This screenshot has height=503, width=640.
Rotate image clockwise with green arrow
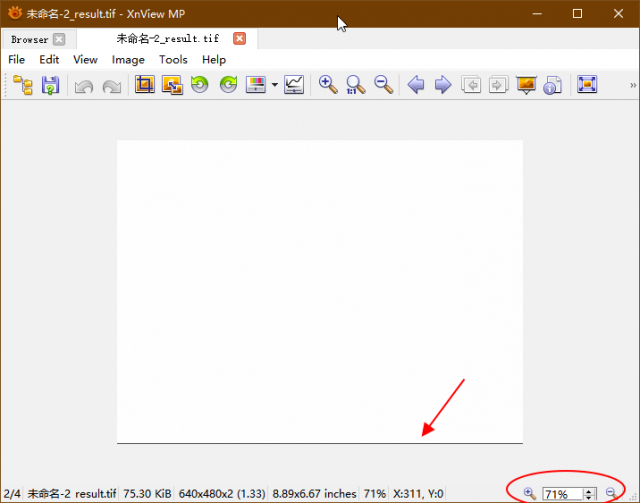point(228,85)
